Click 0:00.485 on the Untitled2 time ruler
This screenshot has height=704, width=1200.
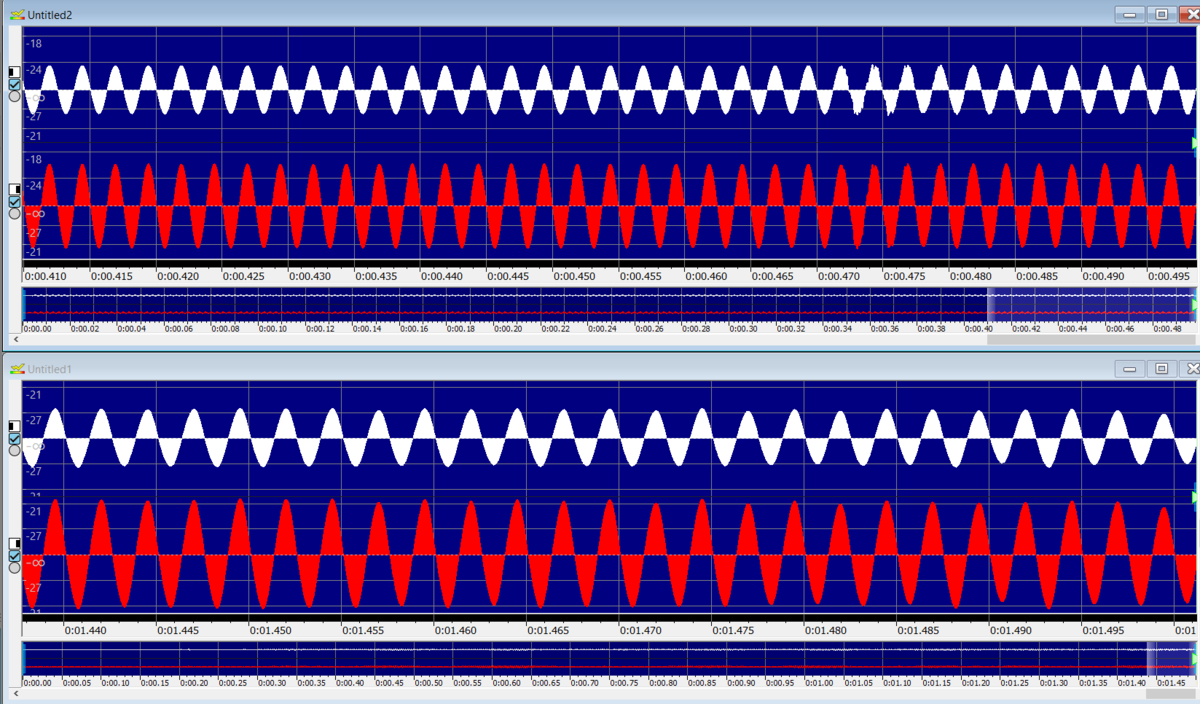pos(1036,275)
